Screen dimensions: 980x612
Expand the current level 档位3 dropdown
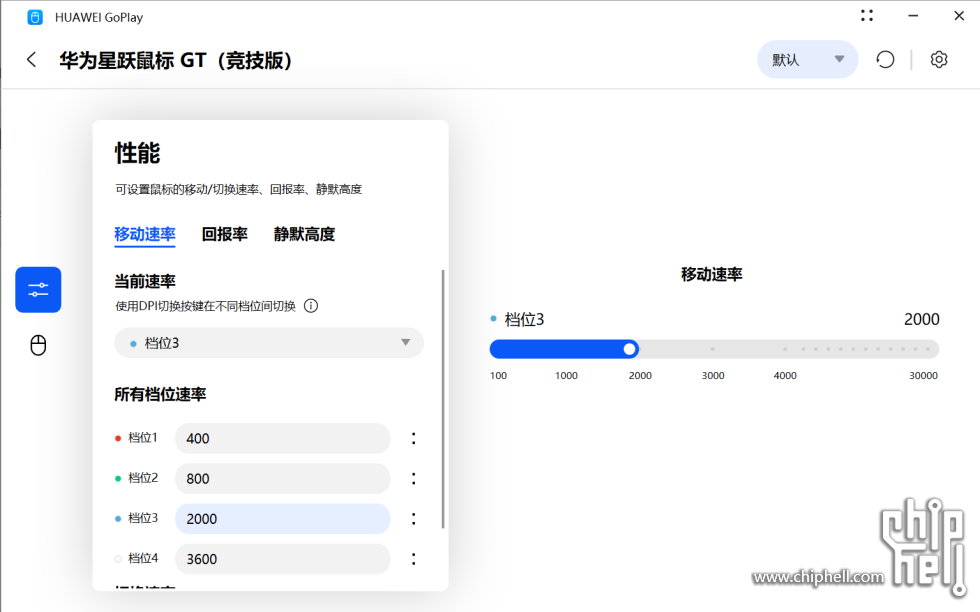(269, 343)
